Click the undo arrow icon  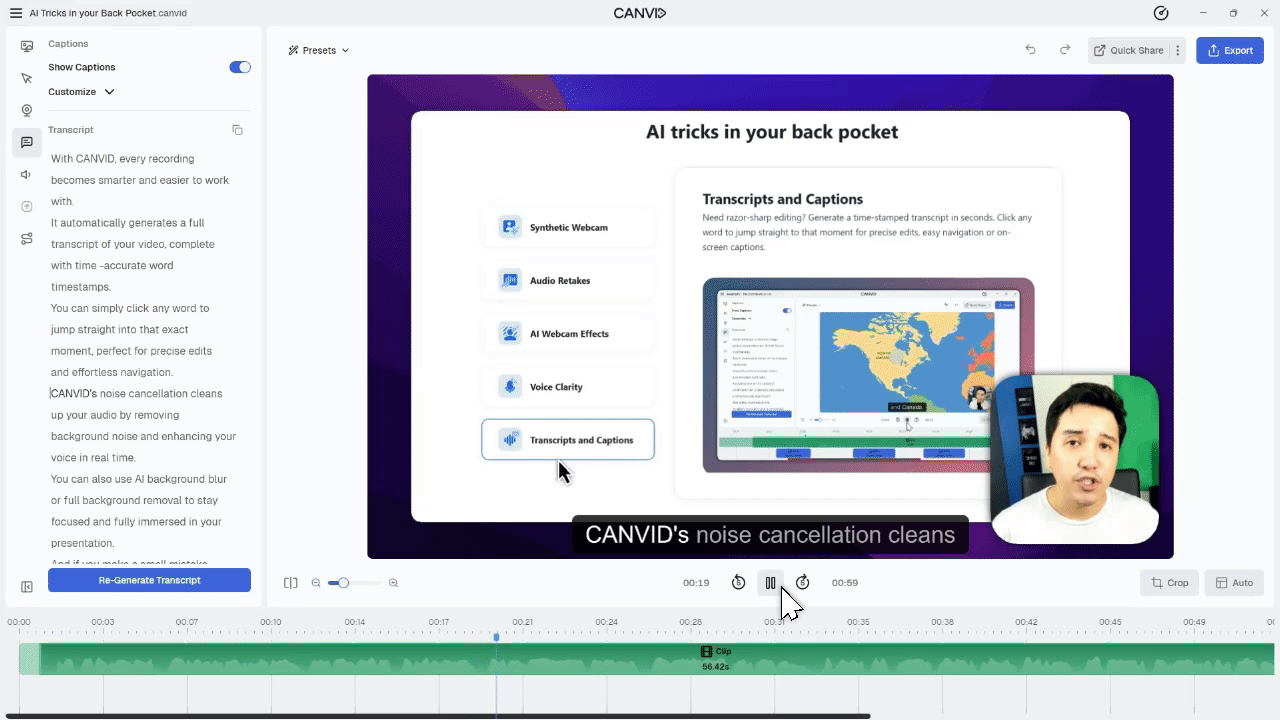tap(1030, 50)
